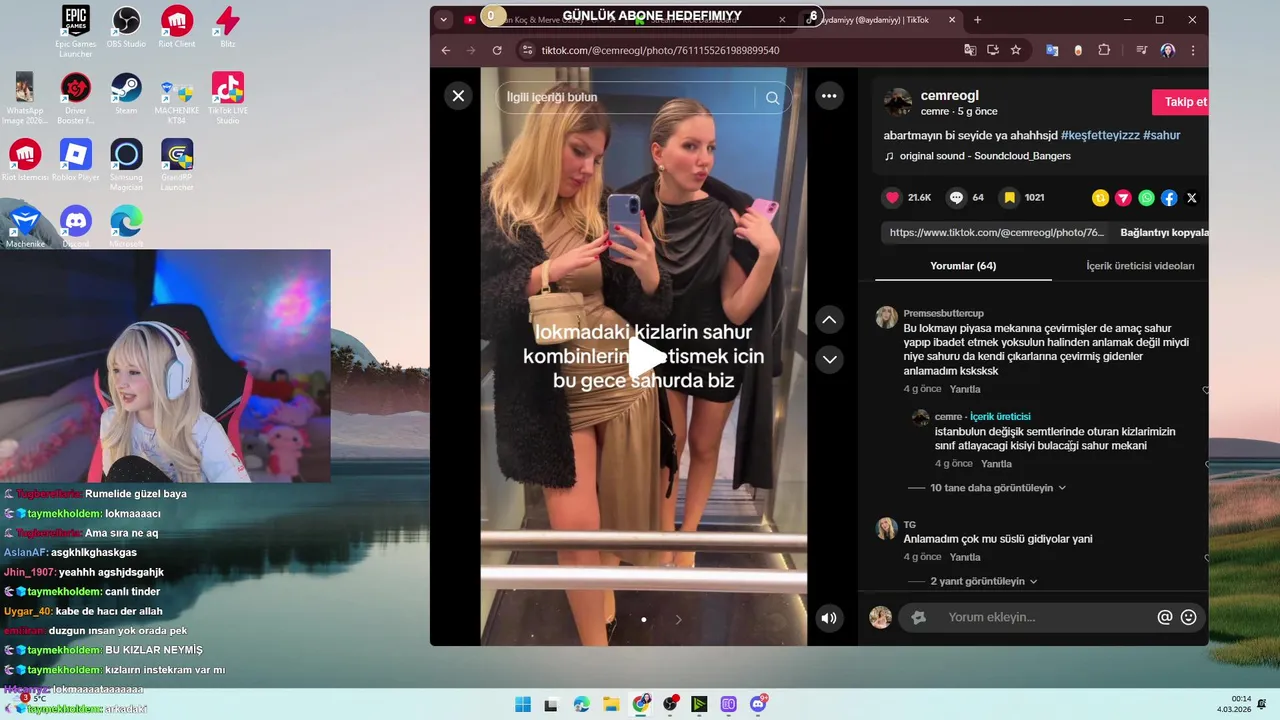Go to previous post with up arrow

pyautogui.click(x=829, y=320)
